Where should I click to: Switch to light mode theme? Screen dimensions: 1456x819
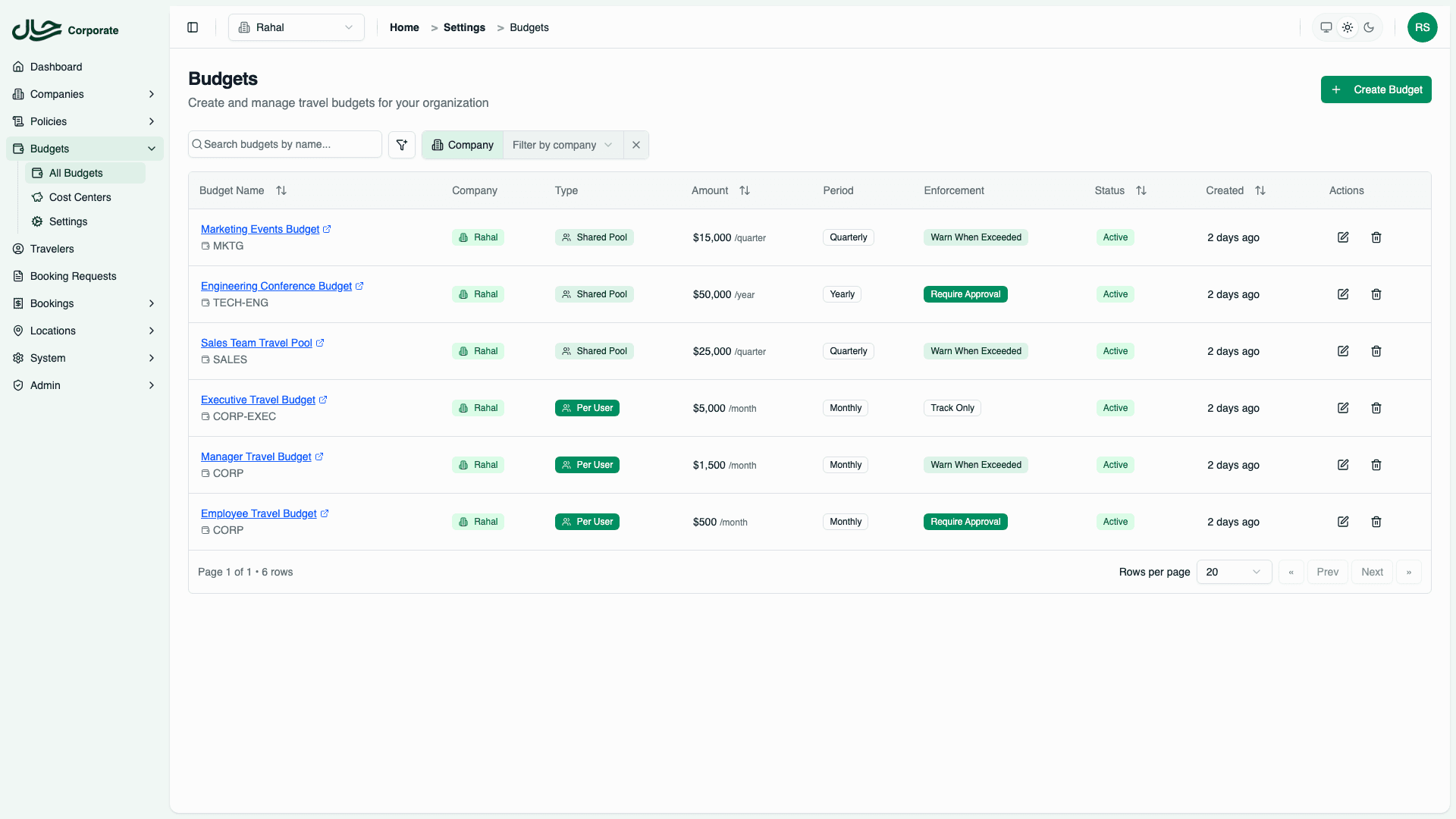[x=1348, y=27]
